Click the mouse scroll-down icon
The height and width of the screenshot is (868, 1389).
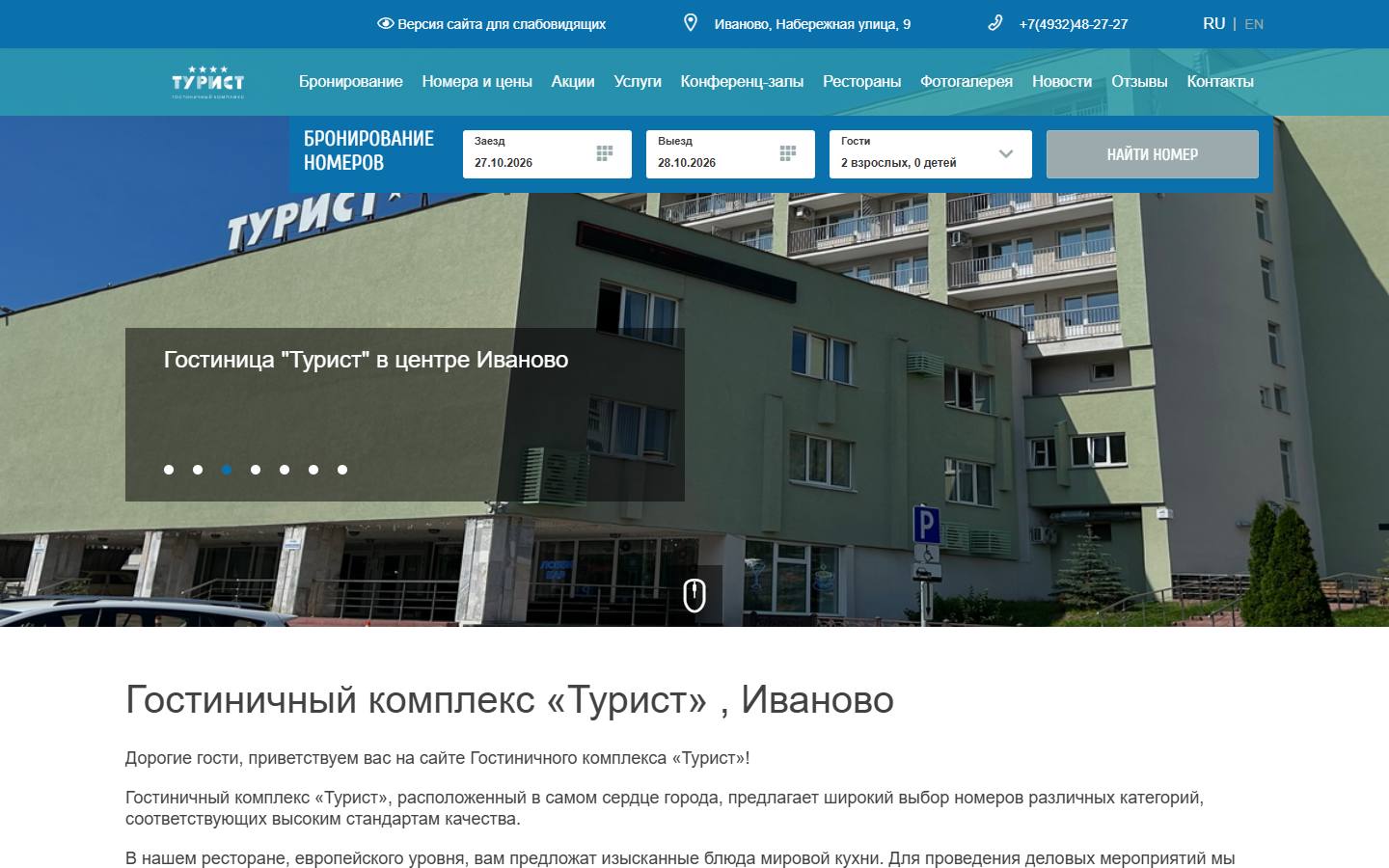pos(694,595)
